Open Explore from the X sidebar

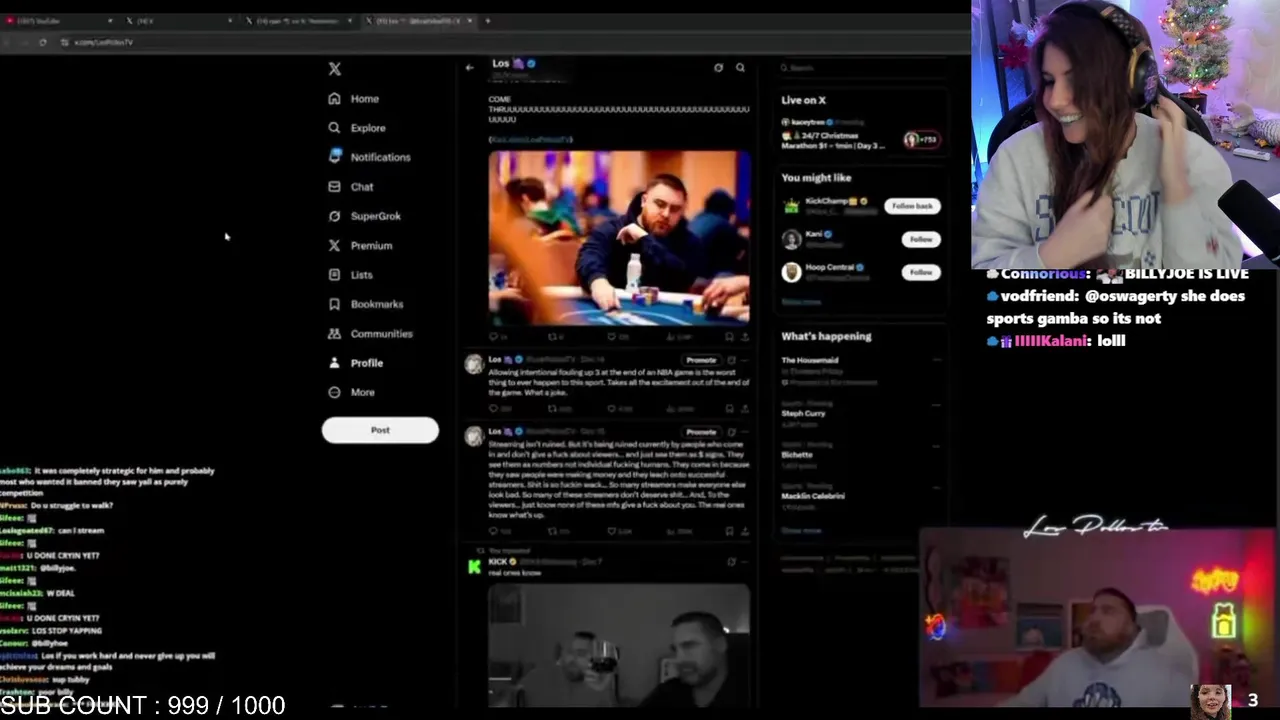(x=357, y=128)
